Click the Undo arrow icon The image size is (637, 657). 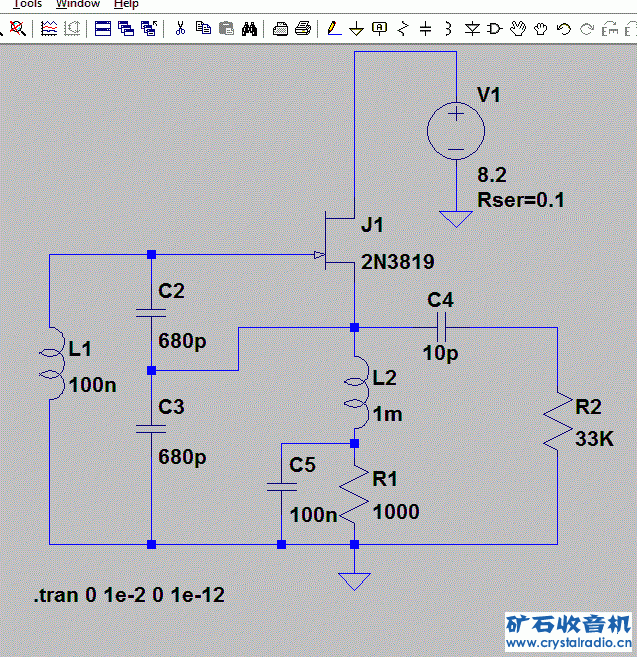[564, 29]
